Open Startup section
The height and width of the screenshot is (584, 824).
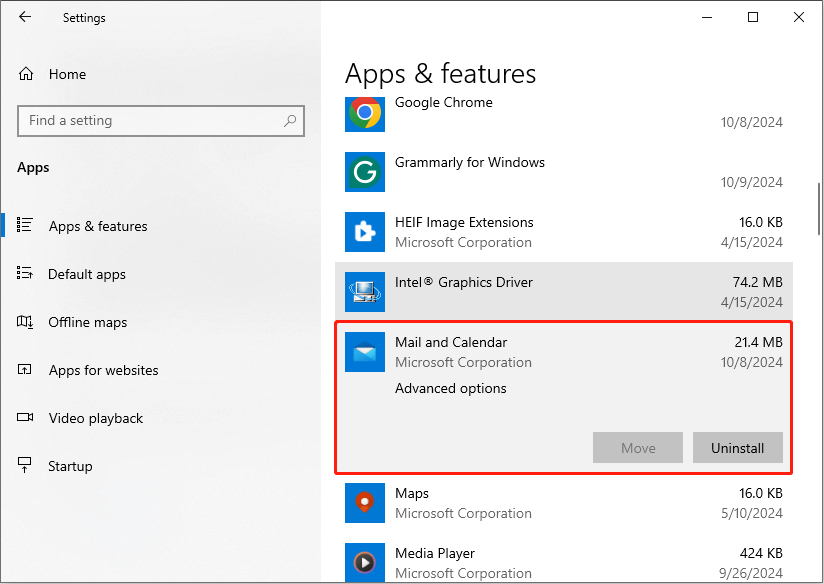[x=70, y=466]
